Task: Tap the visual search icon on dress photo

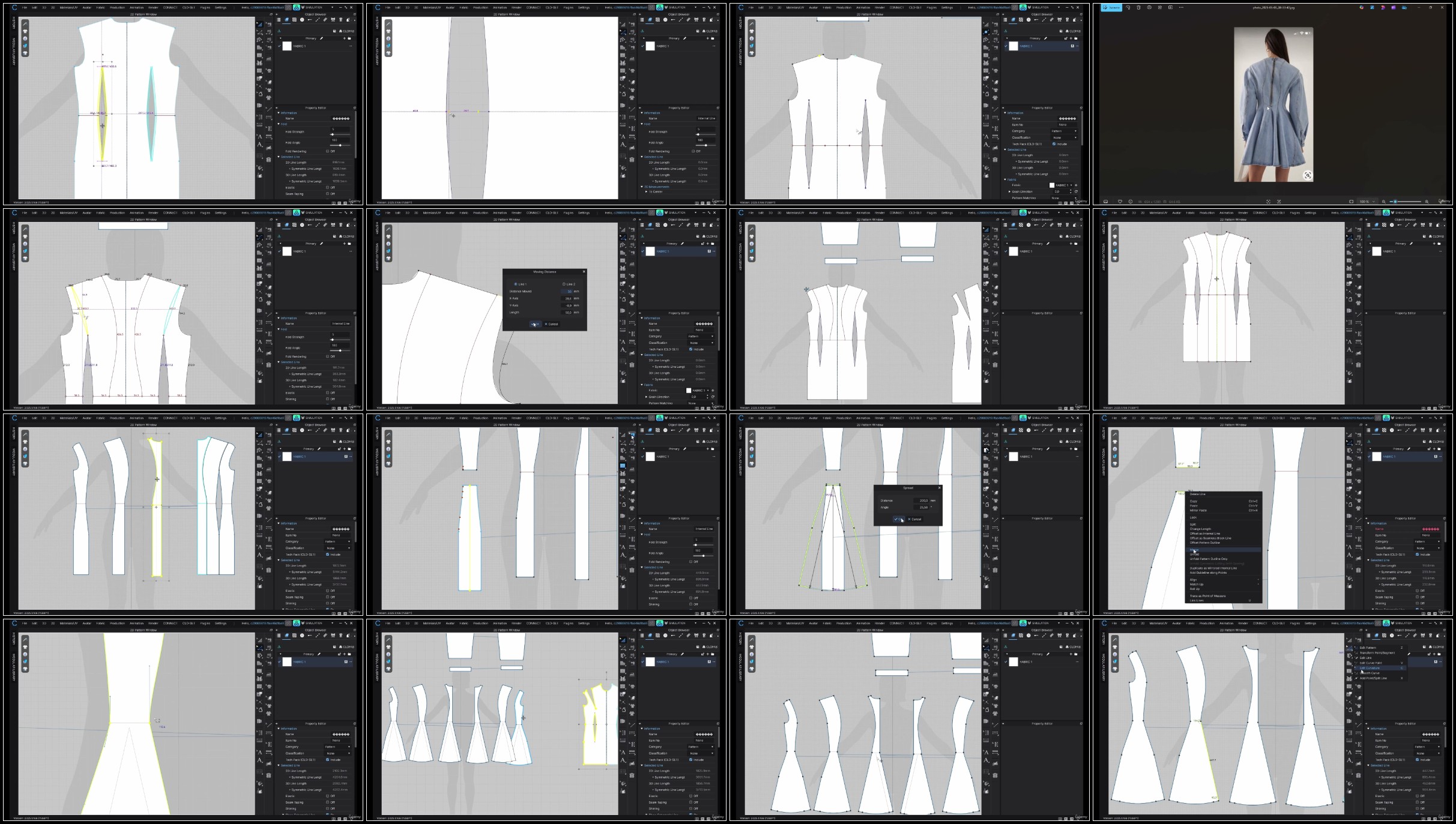Action: point(1308,175)
